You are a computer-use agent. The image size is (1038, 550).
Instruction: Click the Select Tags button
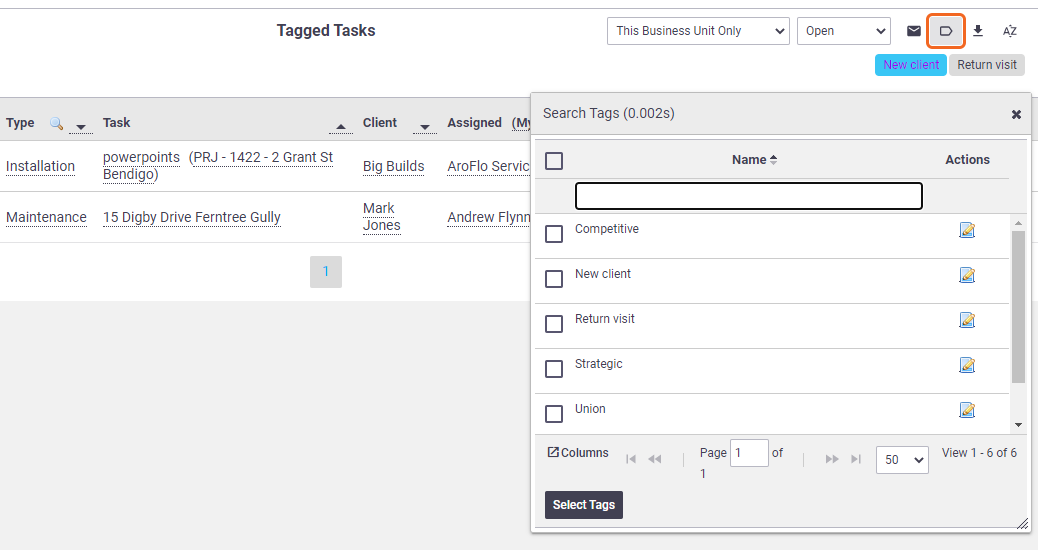point(584,505)
